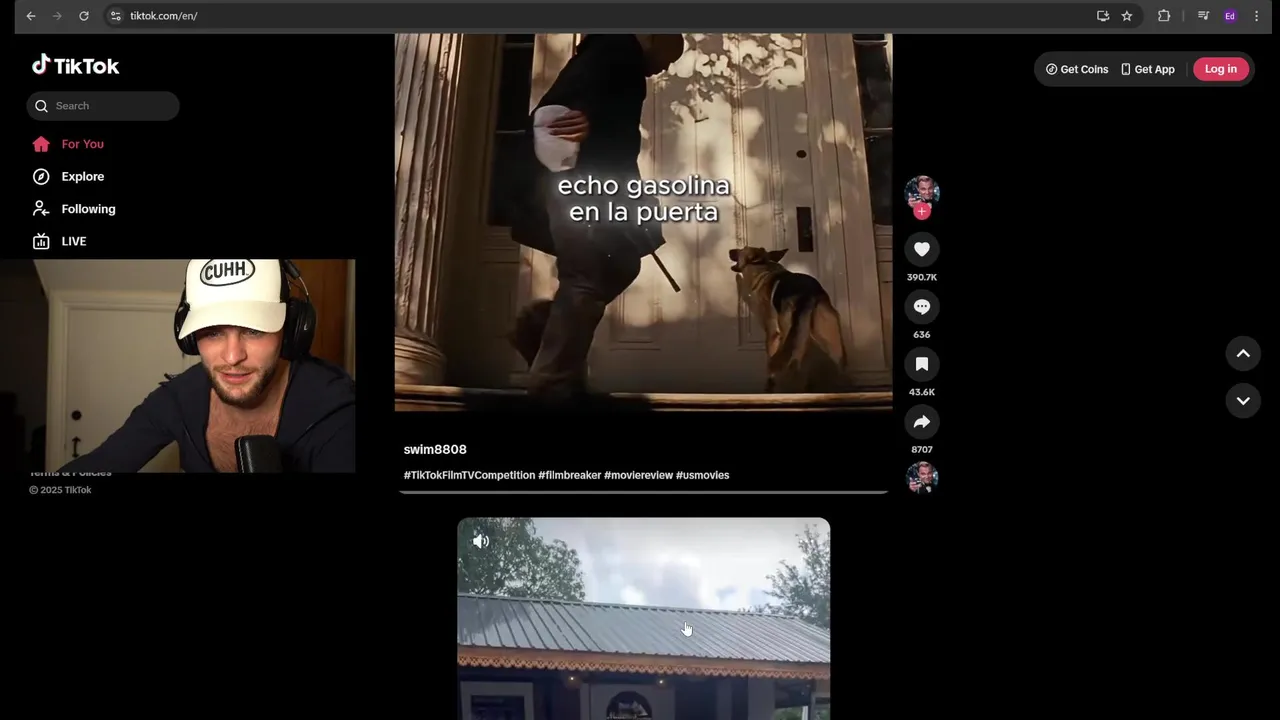1280x720 pixels.
Task: Click the TikTok logo
Action: point(76,65)
